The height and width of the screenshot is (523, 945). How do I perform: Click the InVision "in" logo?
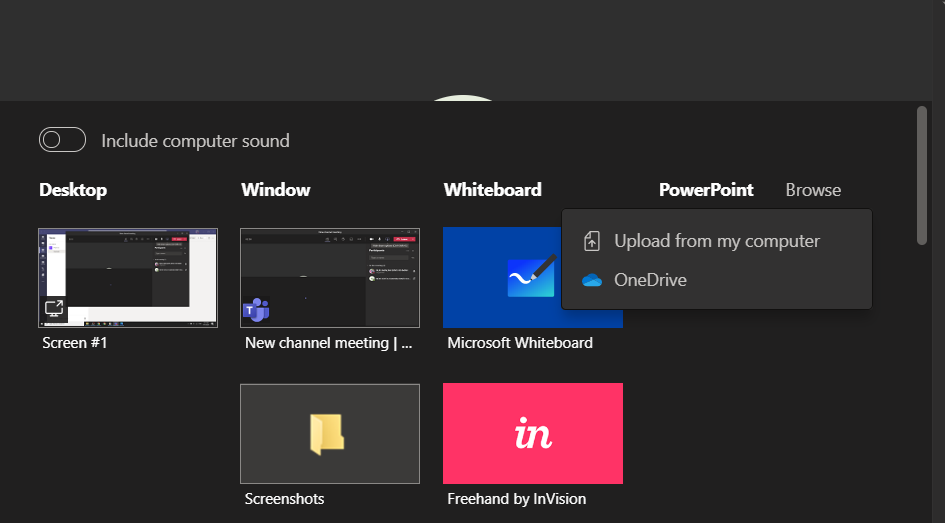[533, 434]
